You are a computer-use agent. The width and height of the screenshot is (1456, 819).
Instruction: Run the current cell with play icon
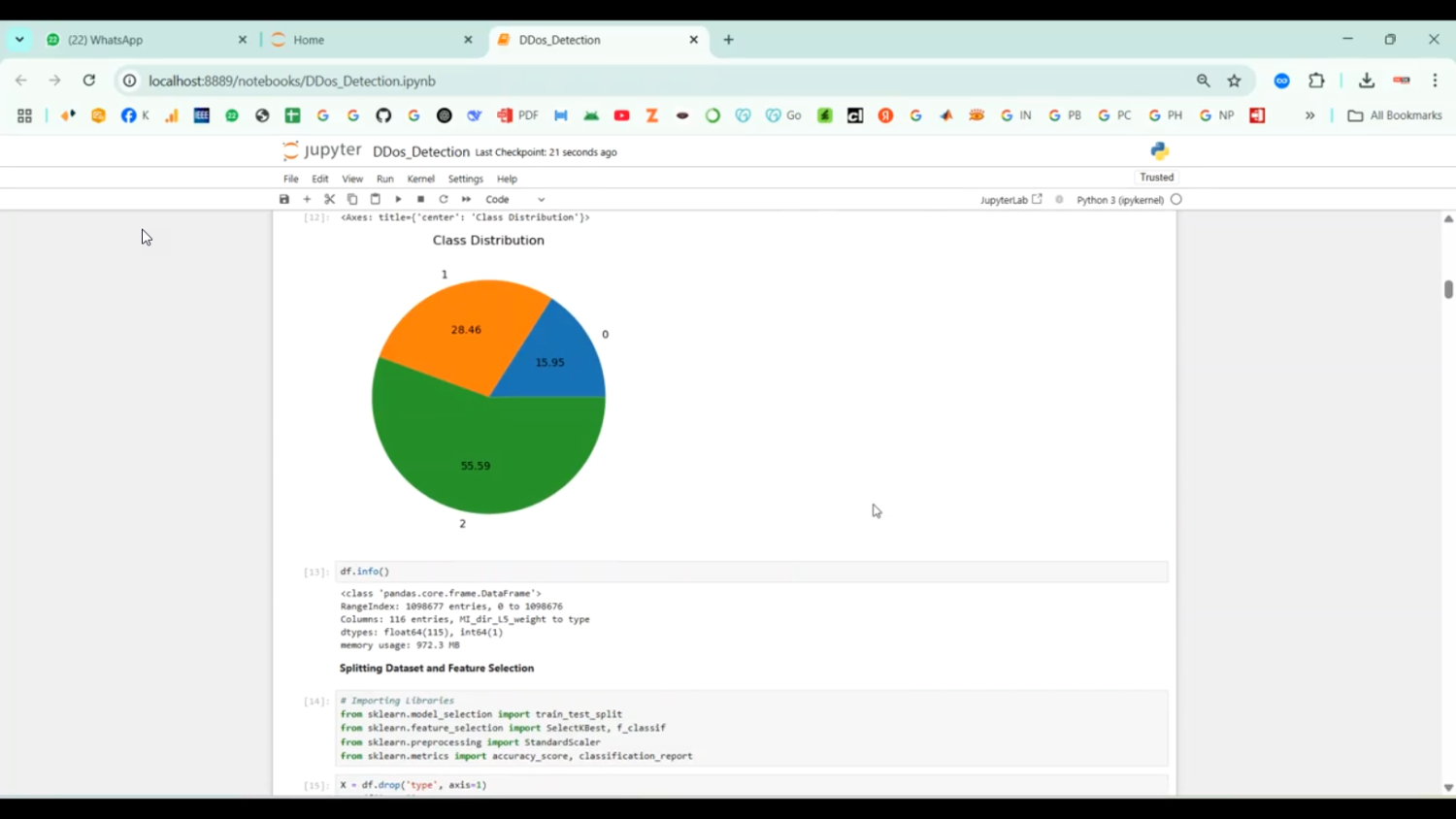pyautogui.click(x=398, y=200)
